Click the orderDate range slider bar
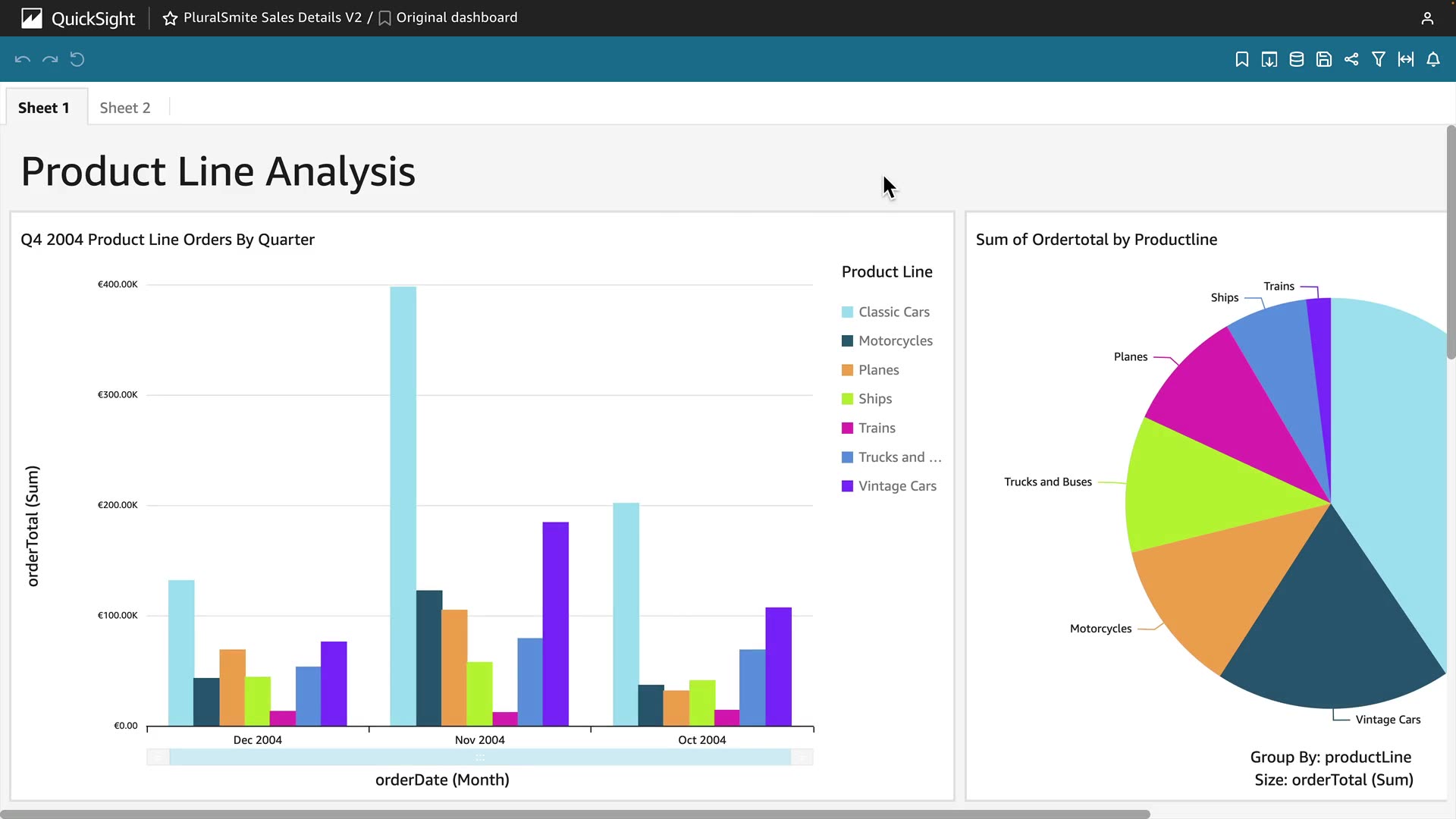The image size is (1456, 819). 480,757
